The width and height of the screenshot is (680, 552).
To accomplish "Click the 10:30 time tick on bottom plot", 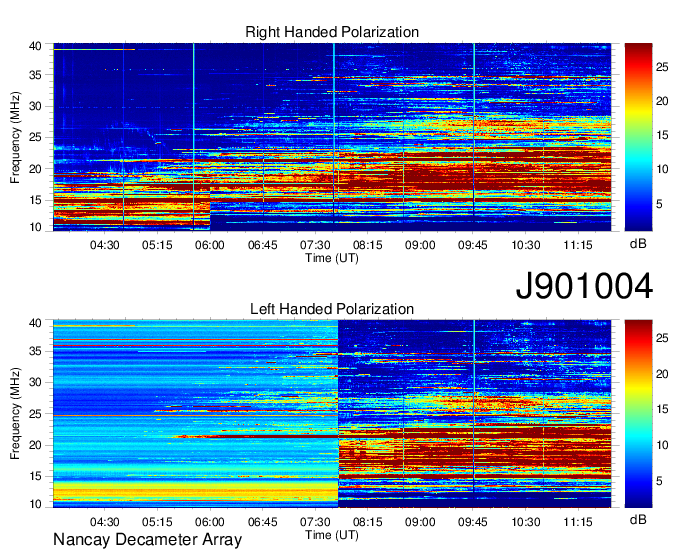I will click(526, 522).
